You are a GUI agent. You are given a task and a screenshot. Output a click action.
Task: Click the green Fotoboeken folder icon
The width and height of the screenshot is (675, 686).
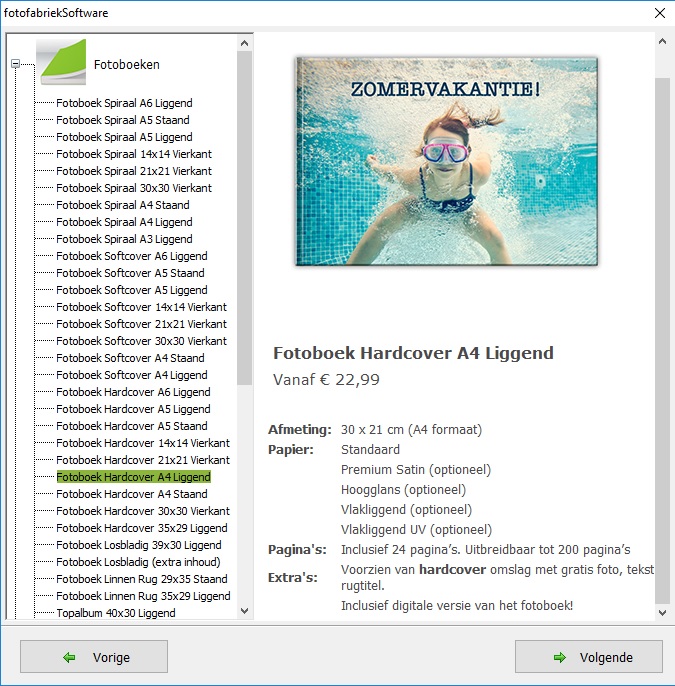61,63
